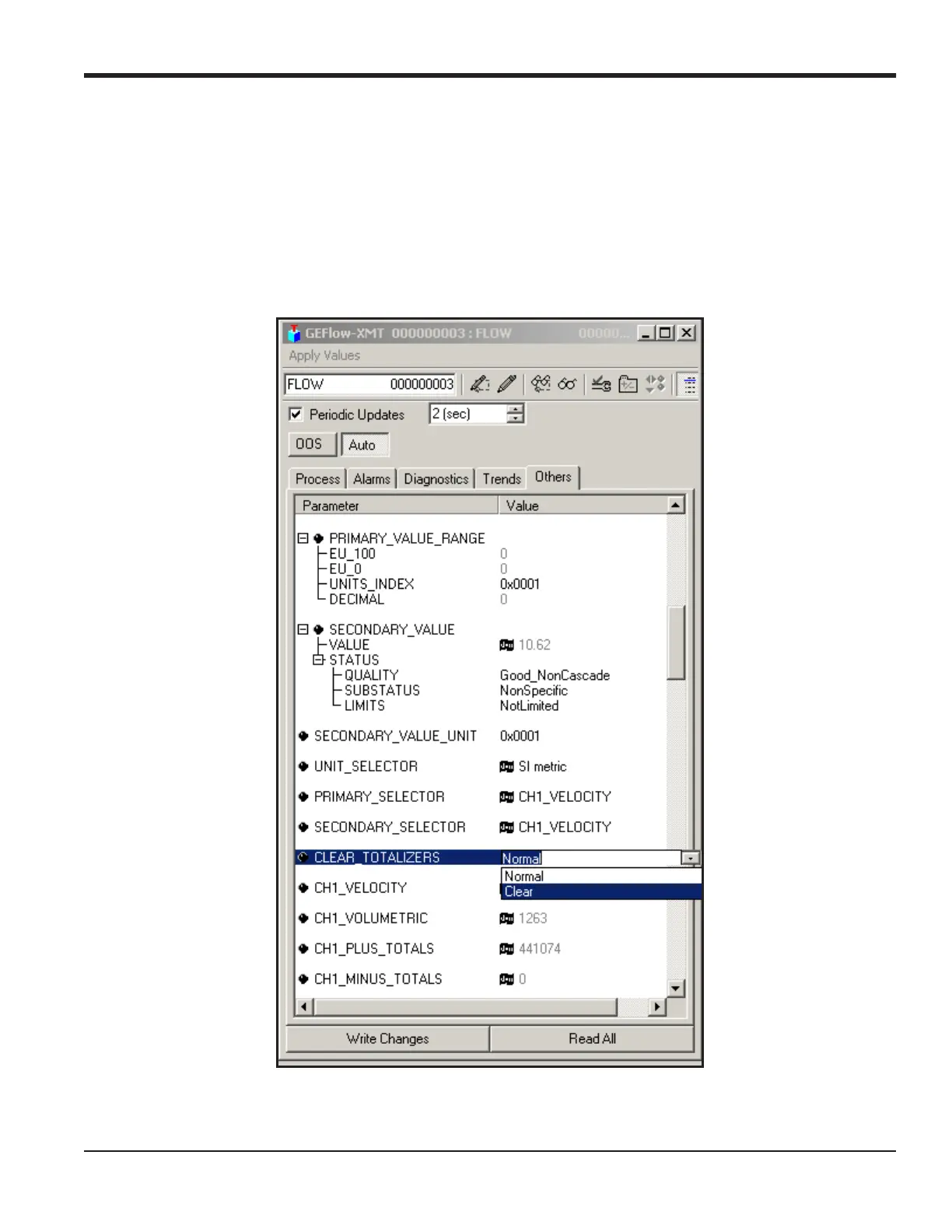Click the bullet icon of SECONDARY_VALUE_UNIT

[x=303, y=736]
